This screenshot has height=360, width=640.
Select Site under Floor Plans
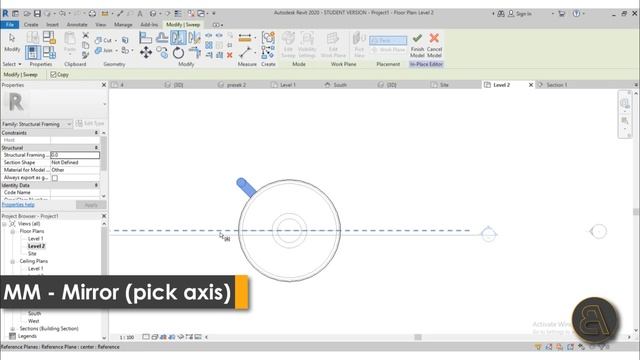(32, 254)
